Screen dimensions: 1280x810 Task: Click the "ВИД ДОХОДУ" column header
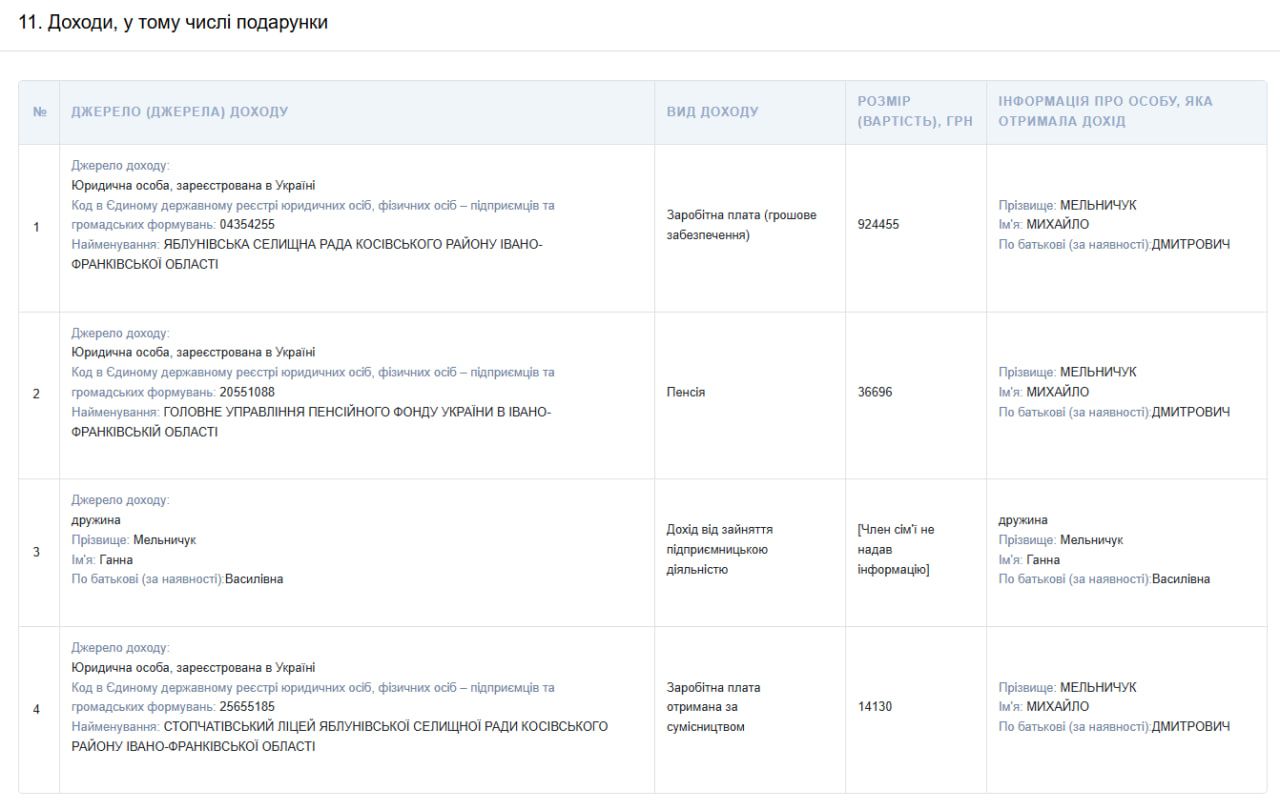[712, 112]
